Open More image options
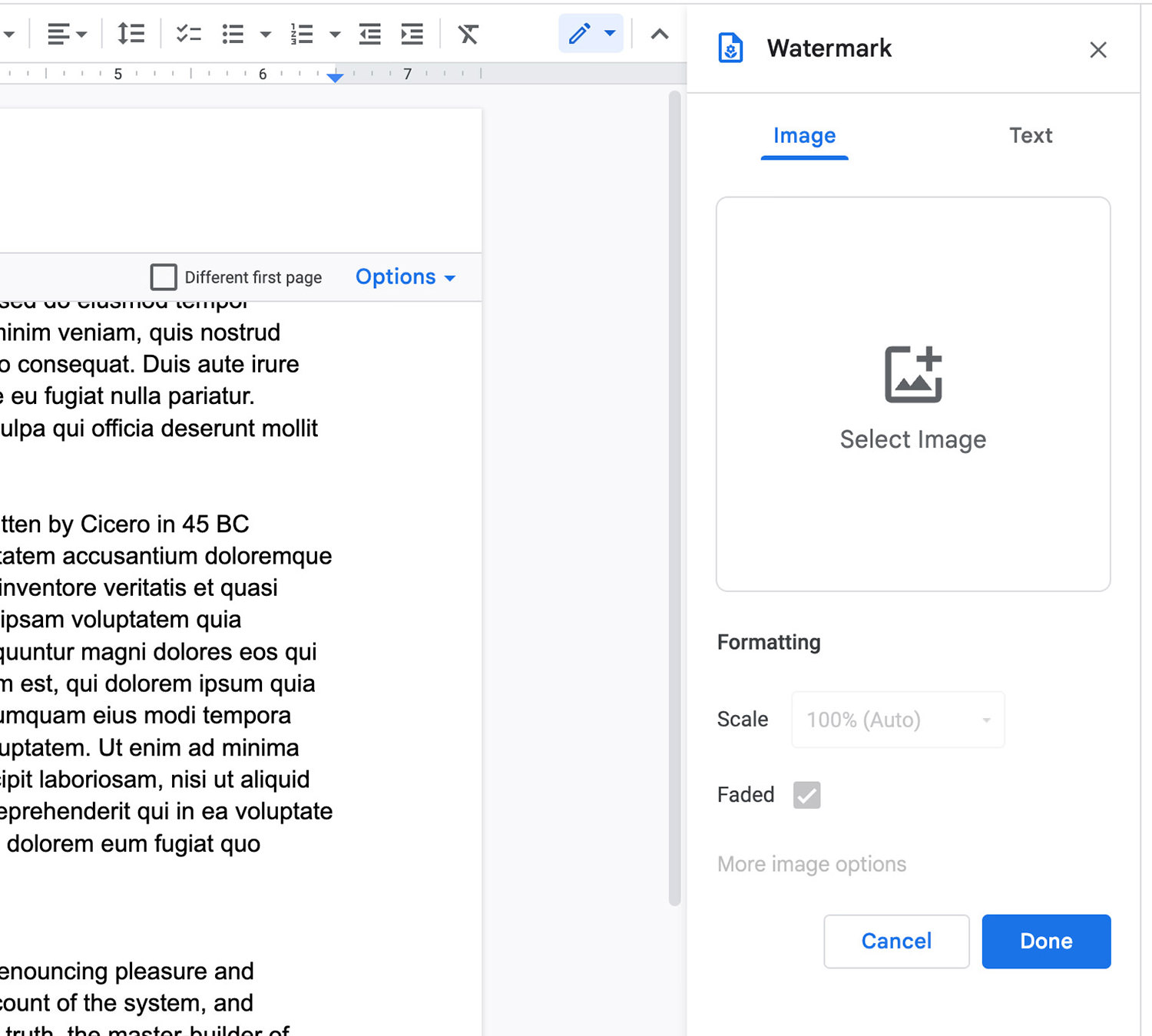This screenshot has width=1152, height=1036. pyautogui.click(x=812, y=864)
